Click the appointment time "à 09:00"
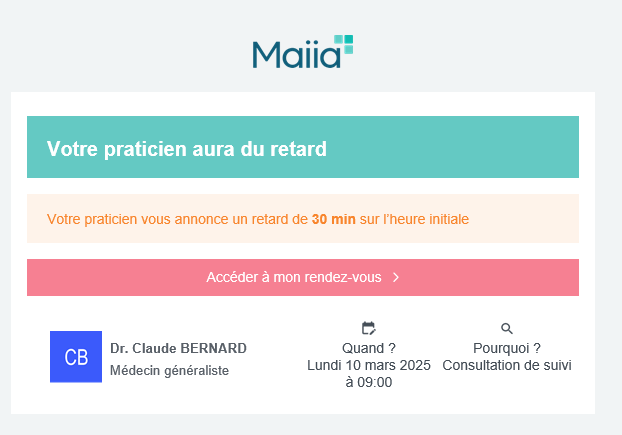Screen dimensions: 622x435 click(x=368, y=382)
